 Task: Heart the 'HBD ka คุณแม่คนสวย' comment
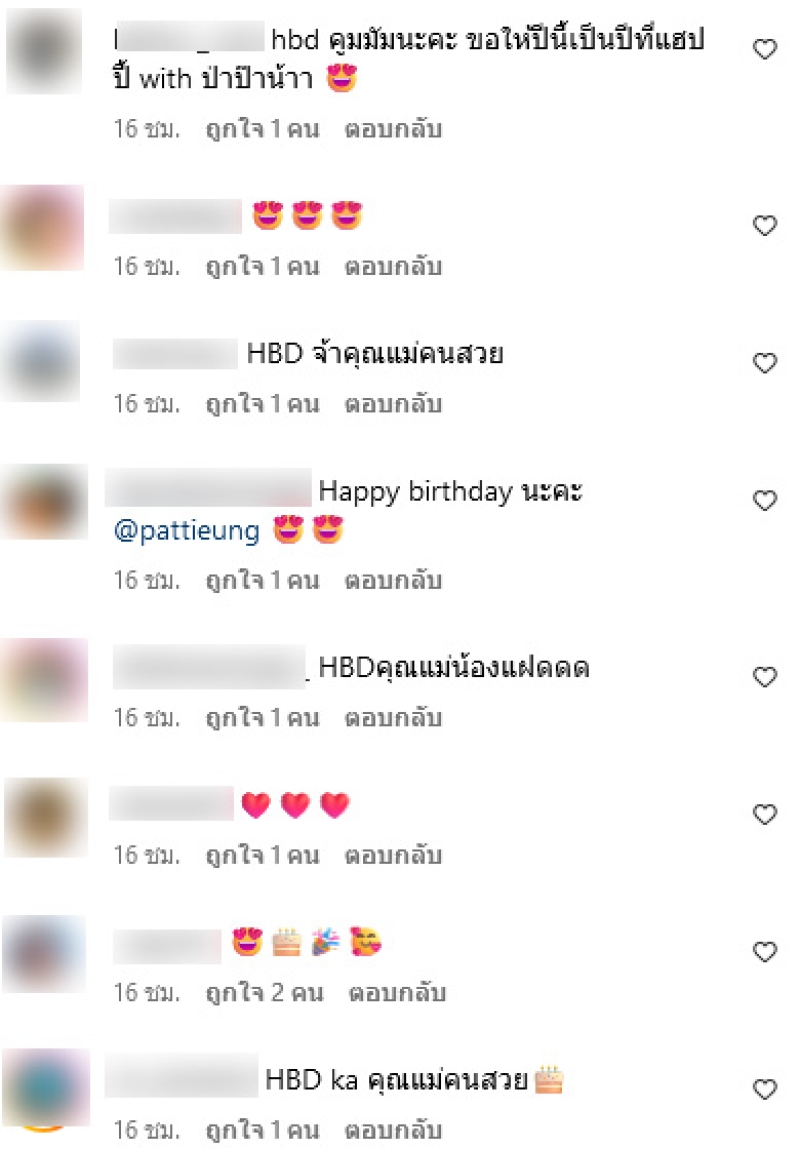765,1090
